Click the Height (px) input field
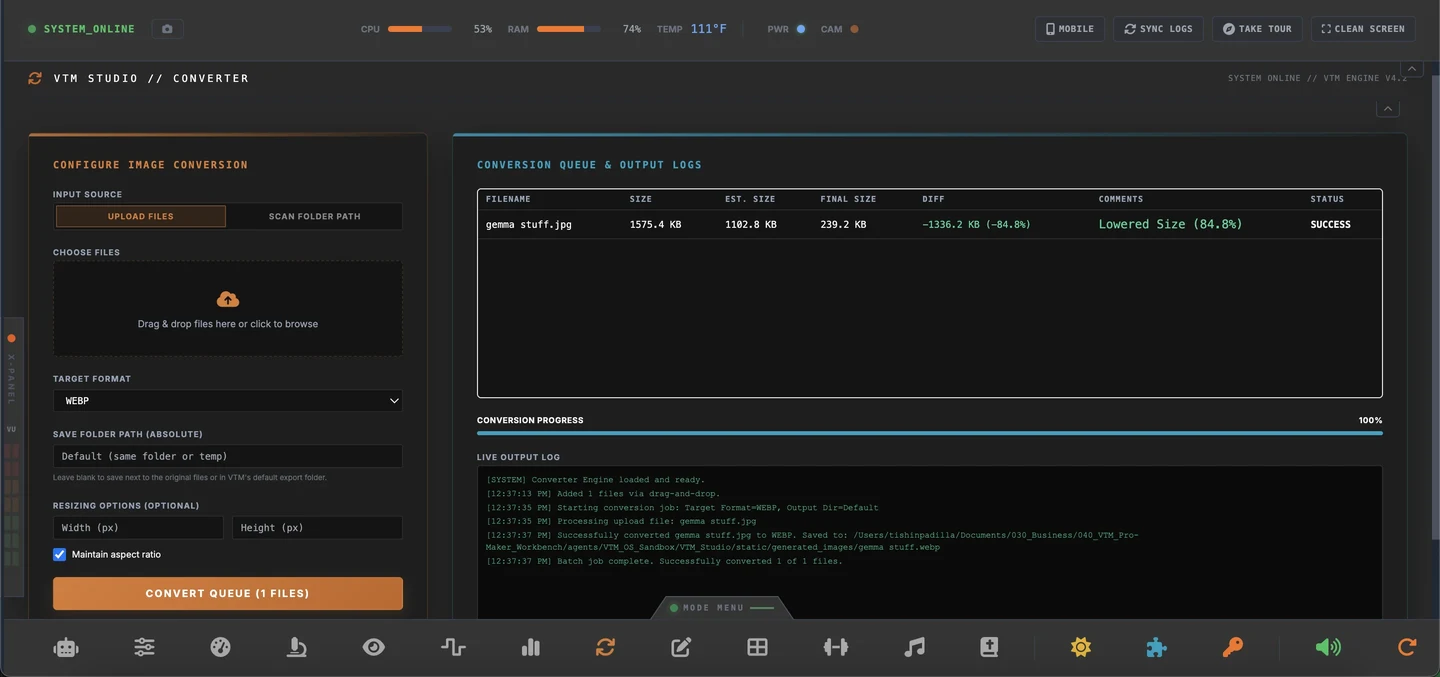This screenshot has width=1440, height=677. point(317,528)
